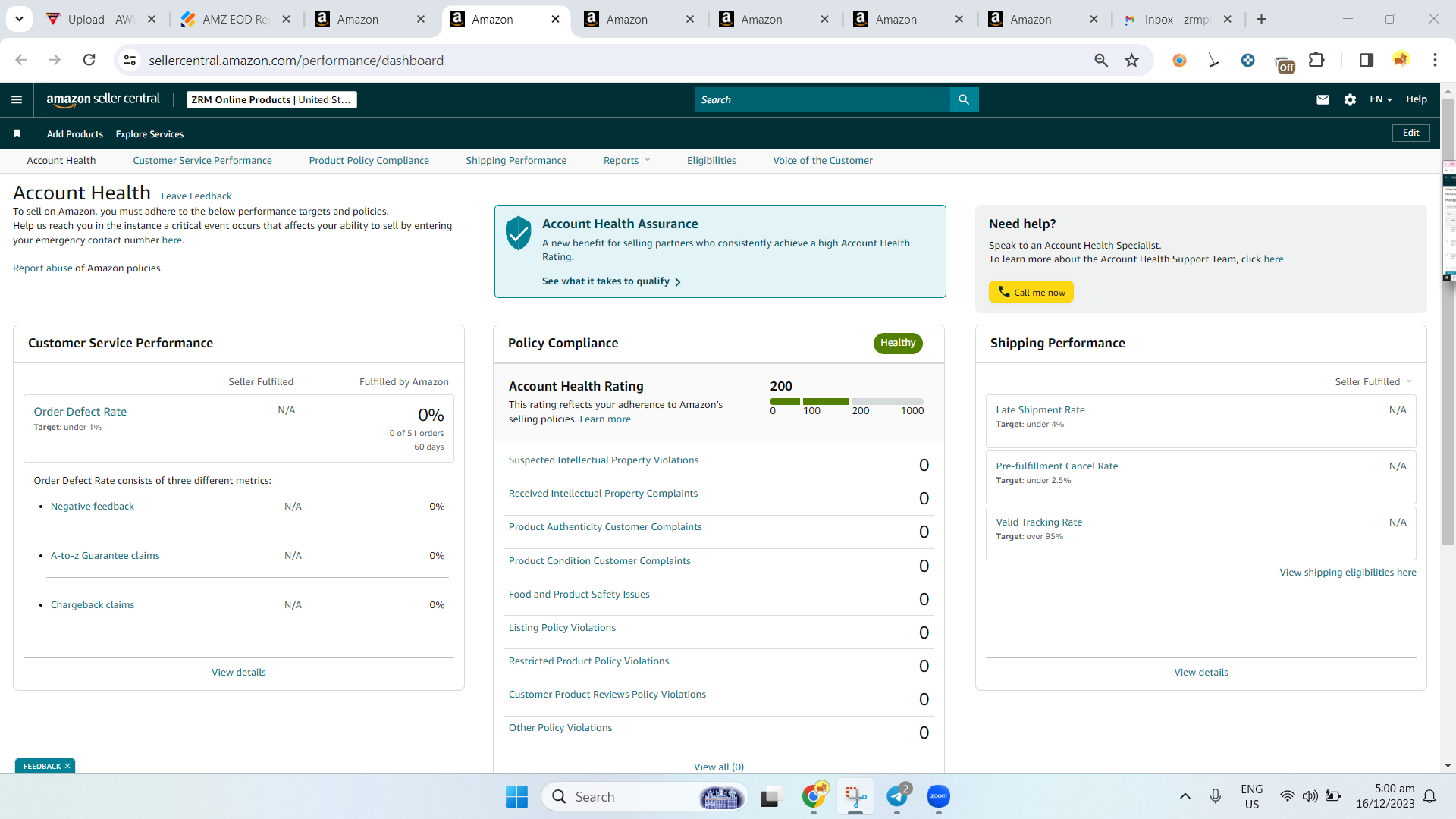Click View shipping eligibilities here link
This screenshot has height=819, width=1456.
(x=1348, y=572)
